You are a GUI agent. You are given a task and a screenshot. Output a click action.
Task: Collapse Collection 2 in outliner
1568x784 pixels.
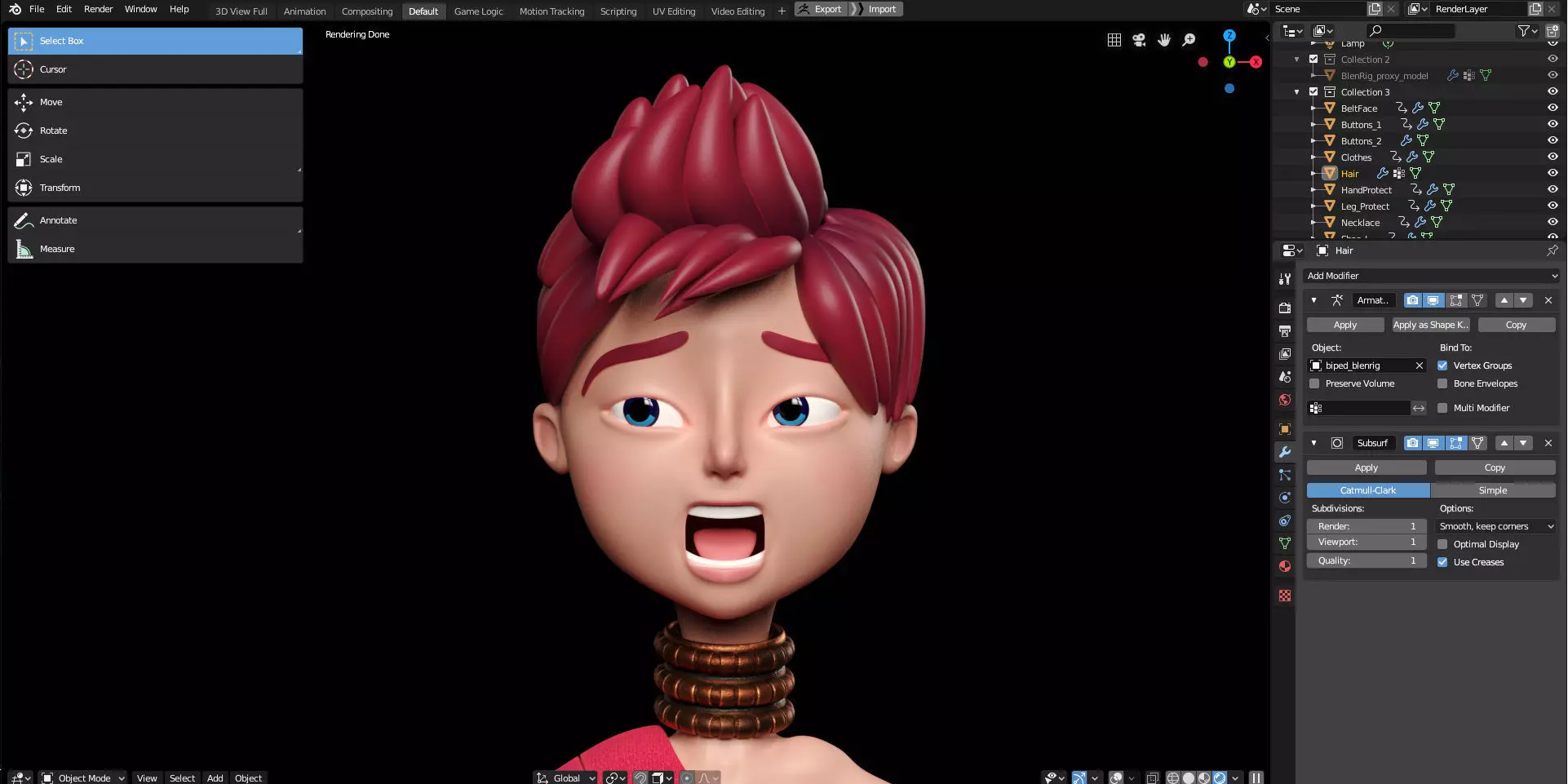point(1297,59)
